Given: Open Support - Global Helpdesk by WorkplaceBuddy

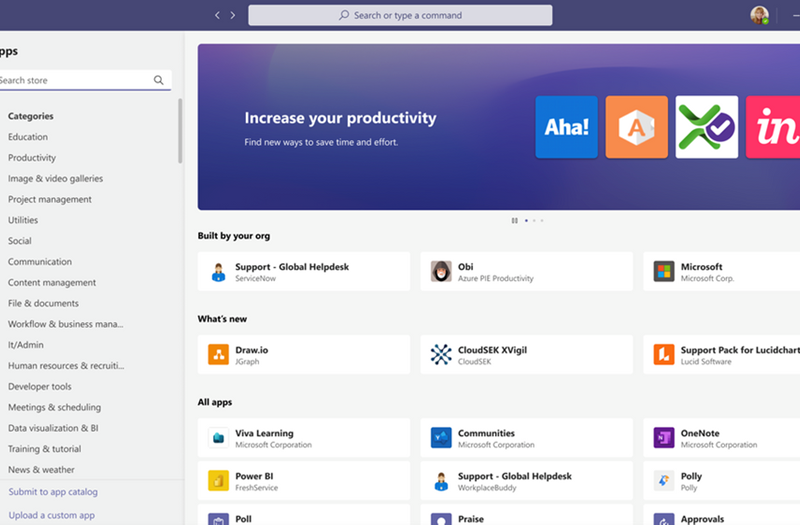Looking at the screenshot, I should pos(527,481).
